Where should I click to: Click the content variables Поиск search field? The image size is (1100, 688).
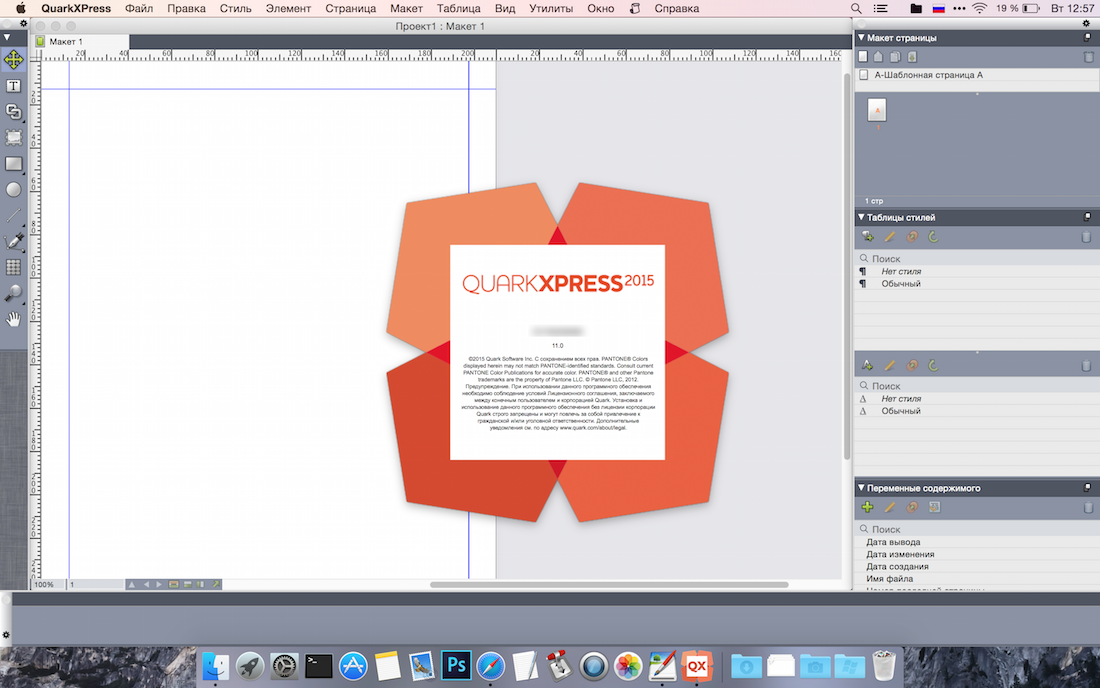(977, 529)
